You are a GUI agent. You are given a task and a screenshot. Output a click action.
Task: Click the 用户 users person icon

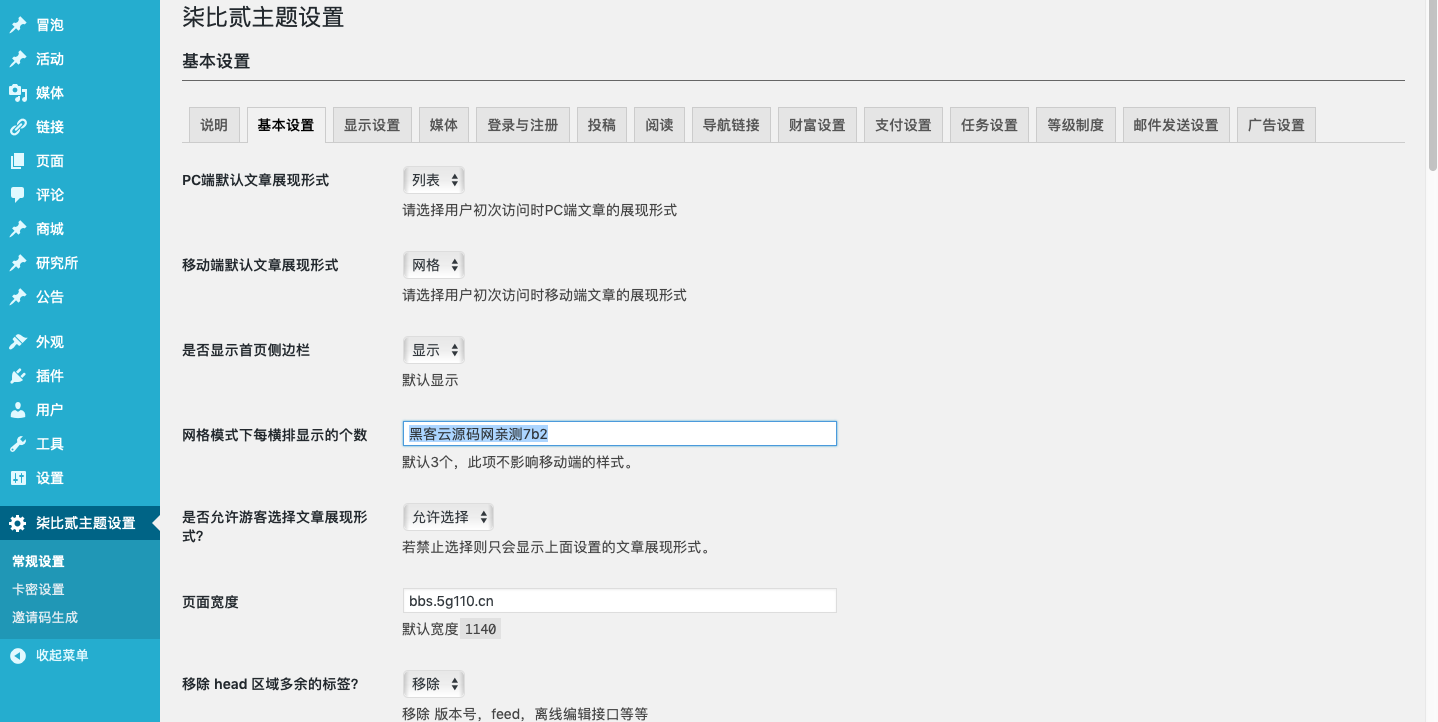coord(18,410)
